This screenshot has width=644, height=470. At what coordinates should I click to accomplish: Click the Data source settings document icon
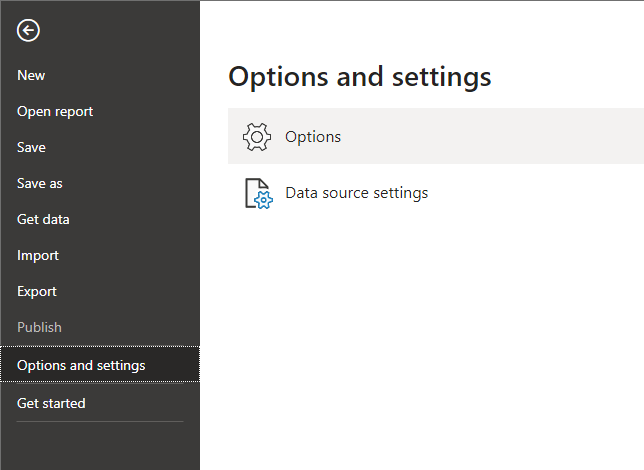[259, 193]
